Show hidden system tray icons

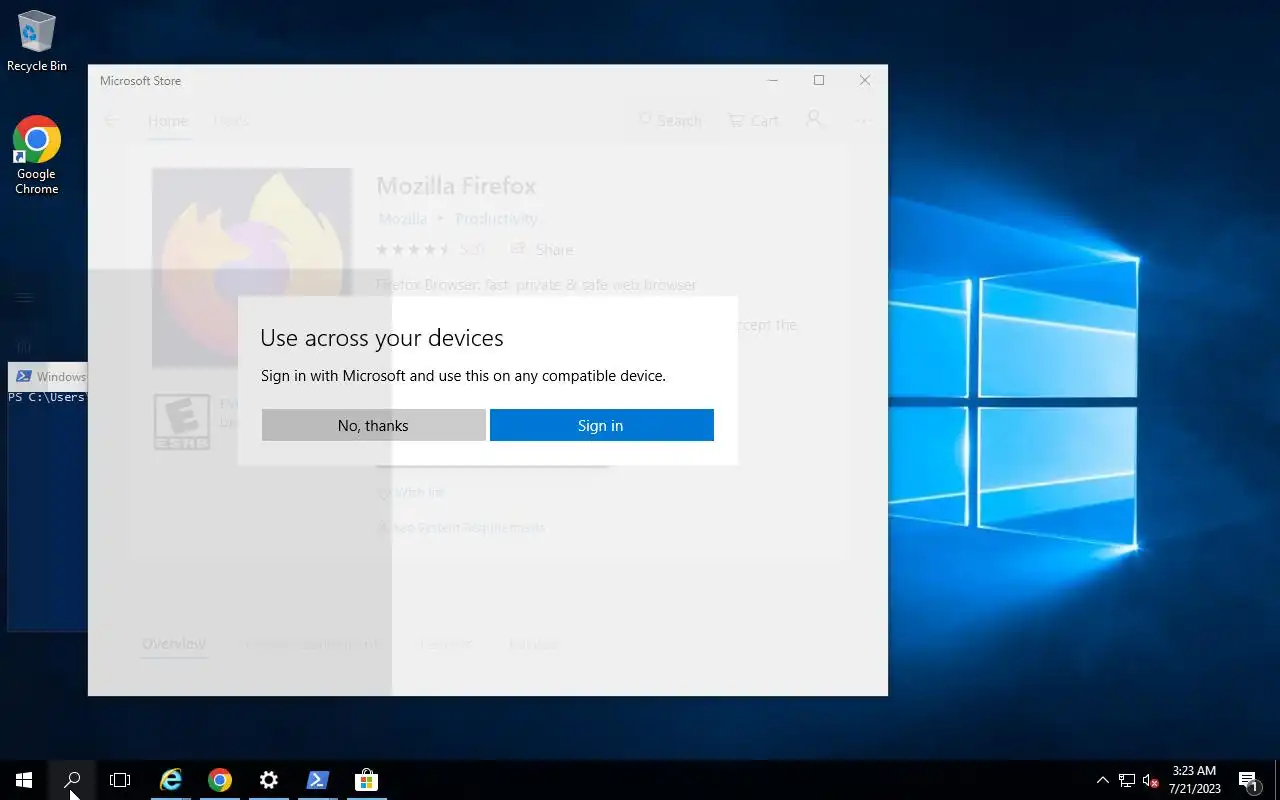pos(1103,780)
